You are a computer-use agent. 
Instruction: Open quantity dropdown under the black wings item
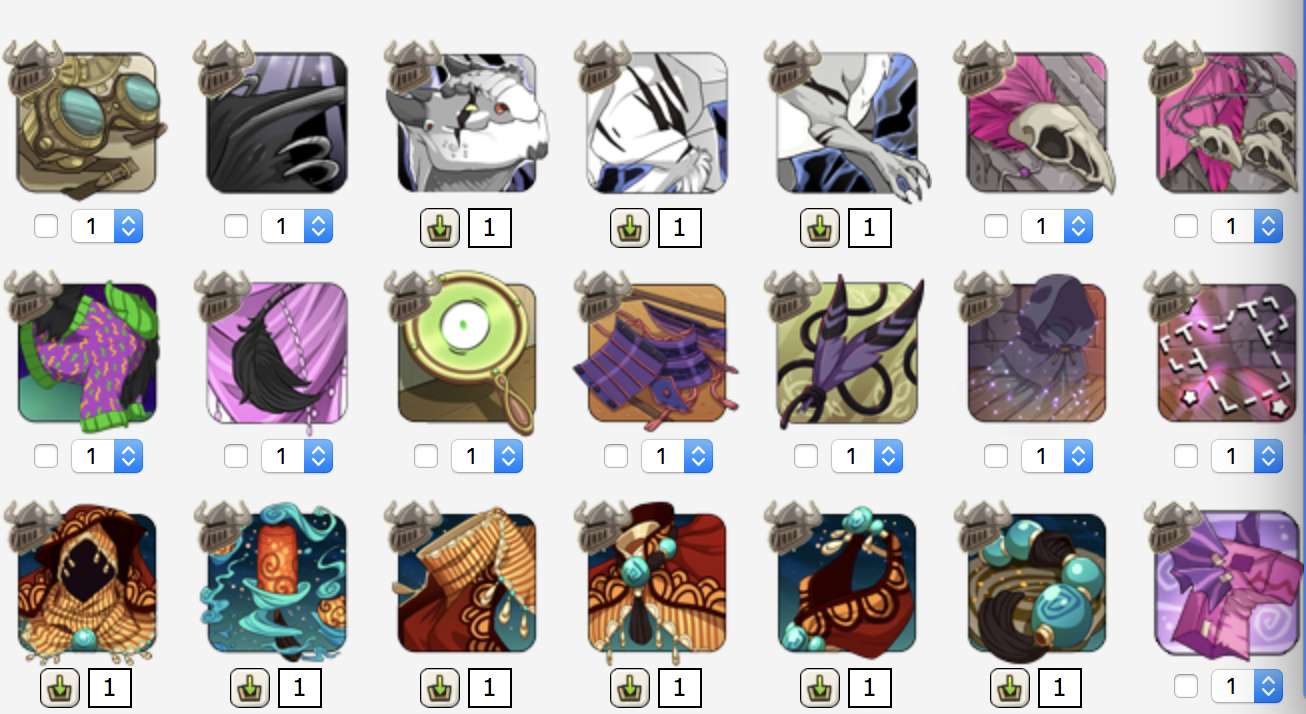[x=297, y=227]
